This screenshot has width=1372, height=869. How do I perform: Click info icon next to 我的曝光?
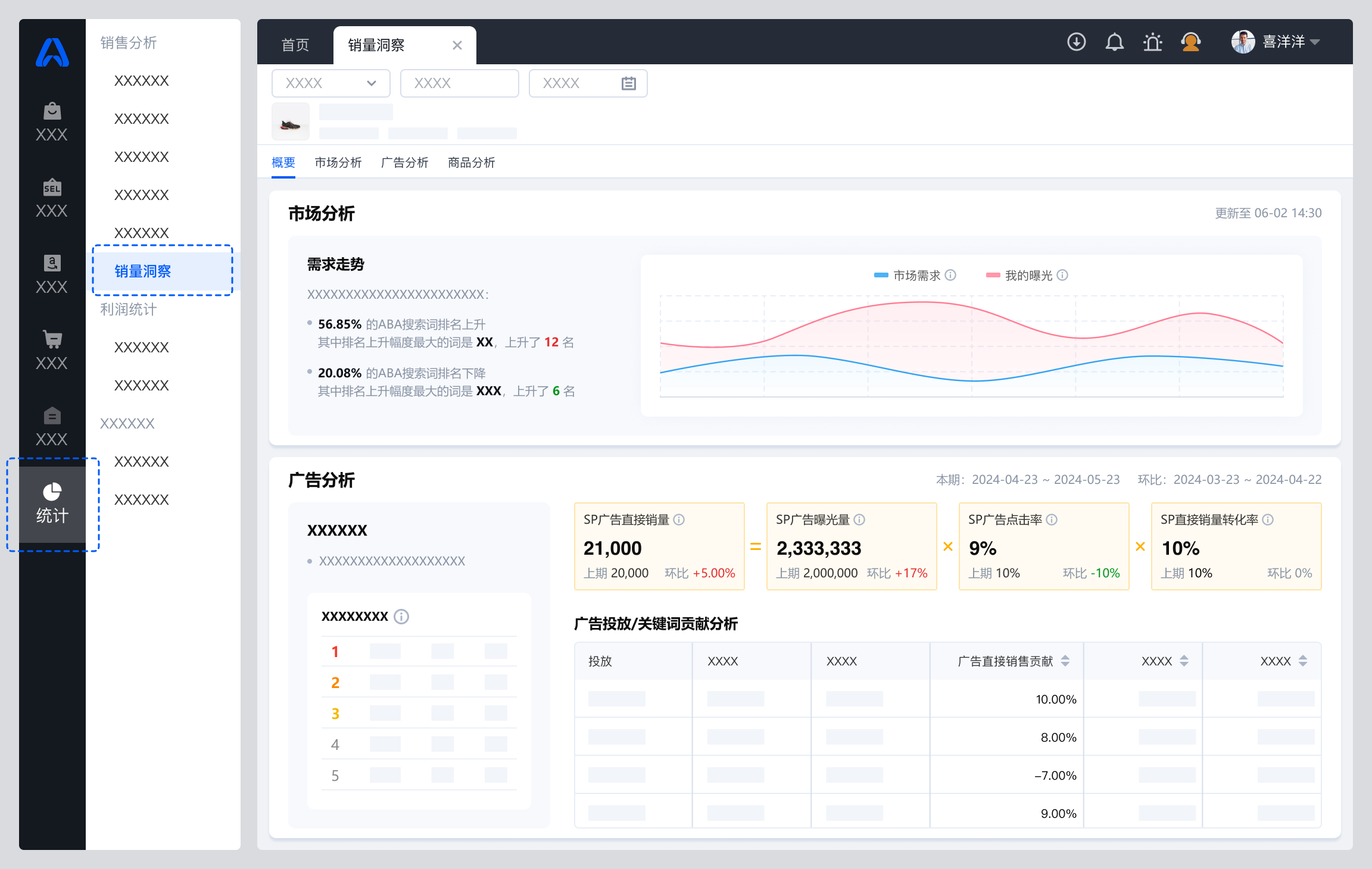1063,275
